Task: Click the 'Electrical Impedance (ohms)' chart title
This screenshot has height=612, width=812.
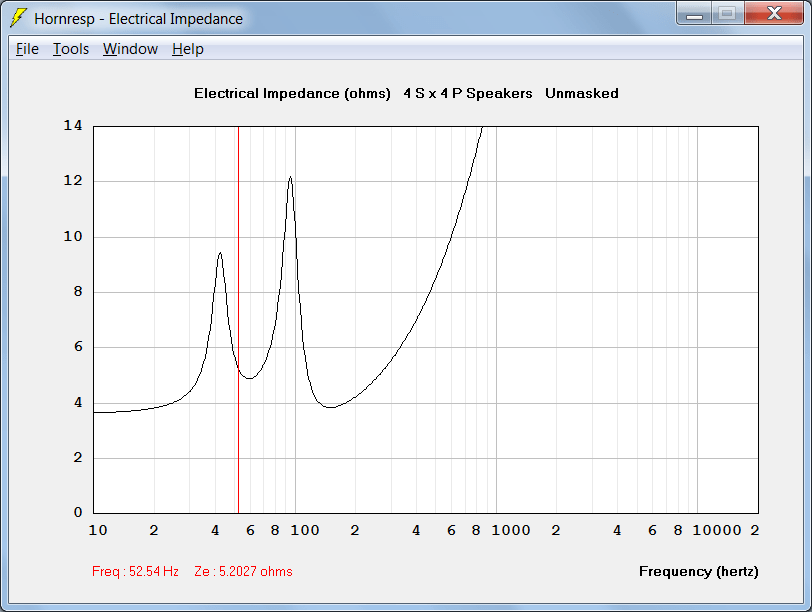Action: click(292, 93)
